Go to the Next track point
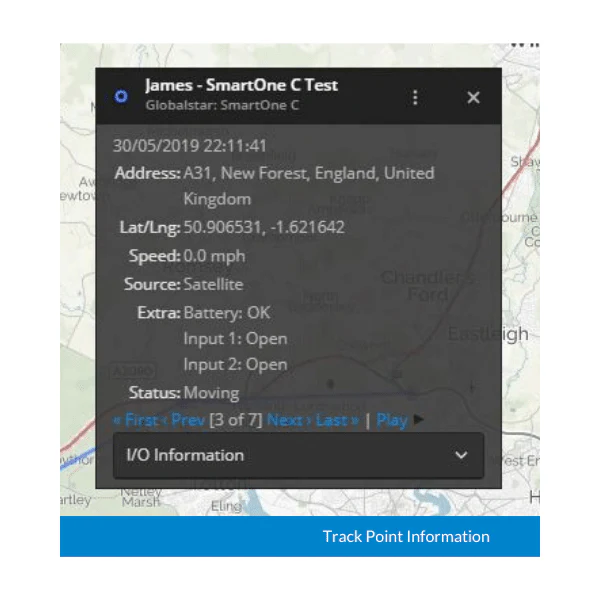 point(289,420)
